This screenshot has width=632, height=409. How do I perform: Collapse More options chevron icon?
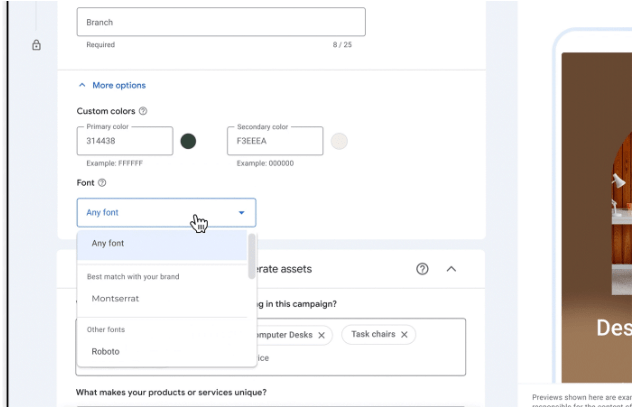tap(82, 85)
